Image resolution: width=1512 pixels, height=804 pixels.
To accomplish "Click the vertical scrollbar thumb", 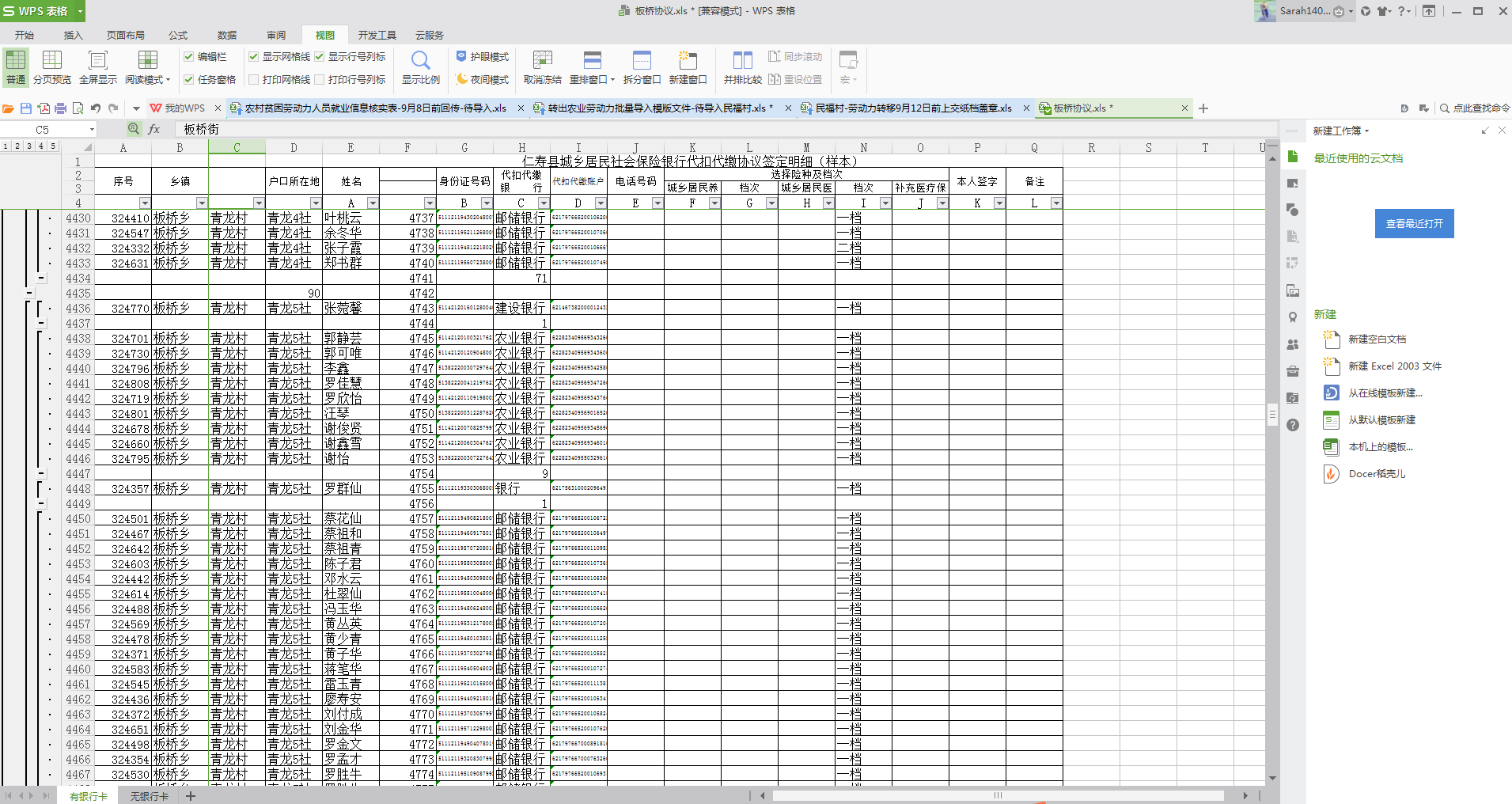I will pos(1272,414).
